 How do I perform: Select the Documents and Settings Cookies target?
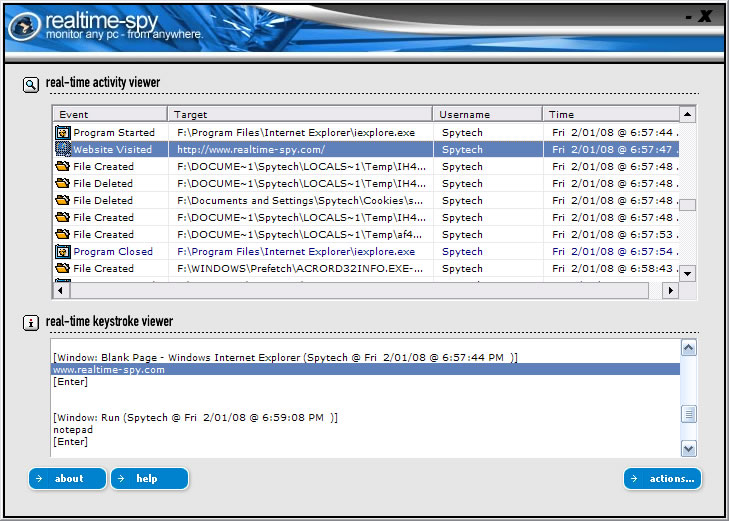tap(300, 200)
